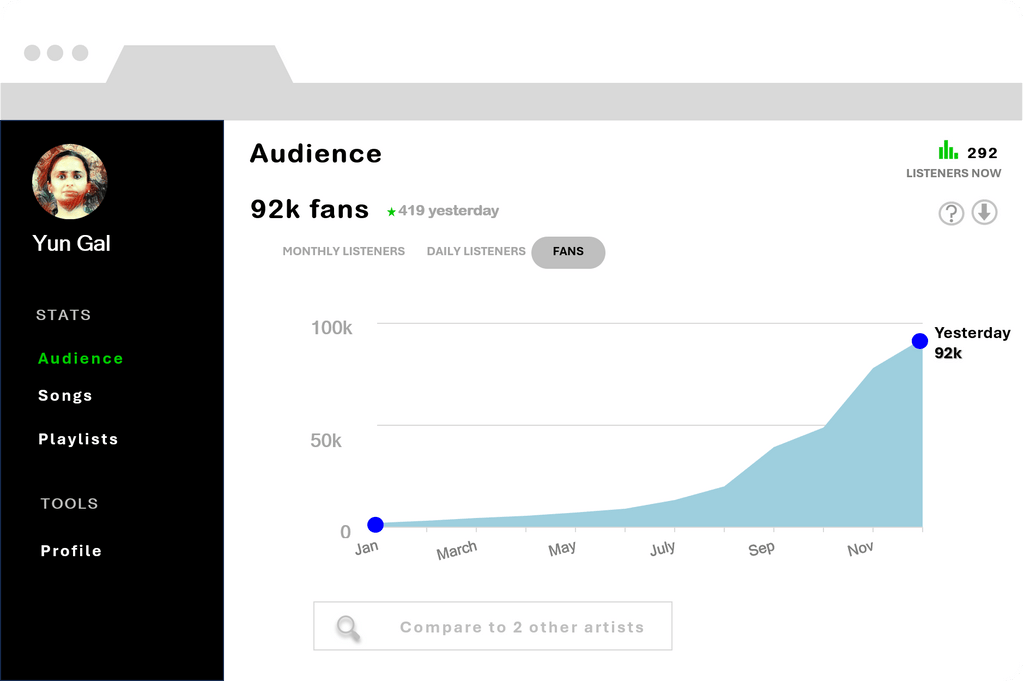Open the Profile tool
Screen dimensions: 1024x681
[71, 551]
